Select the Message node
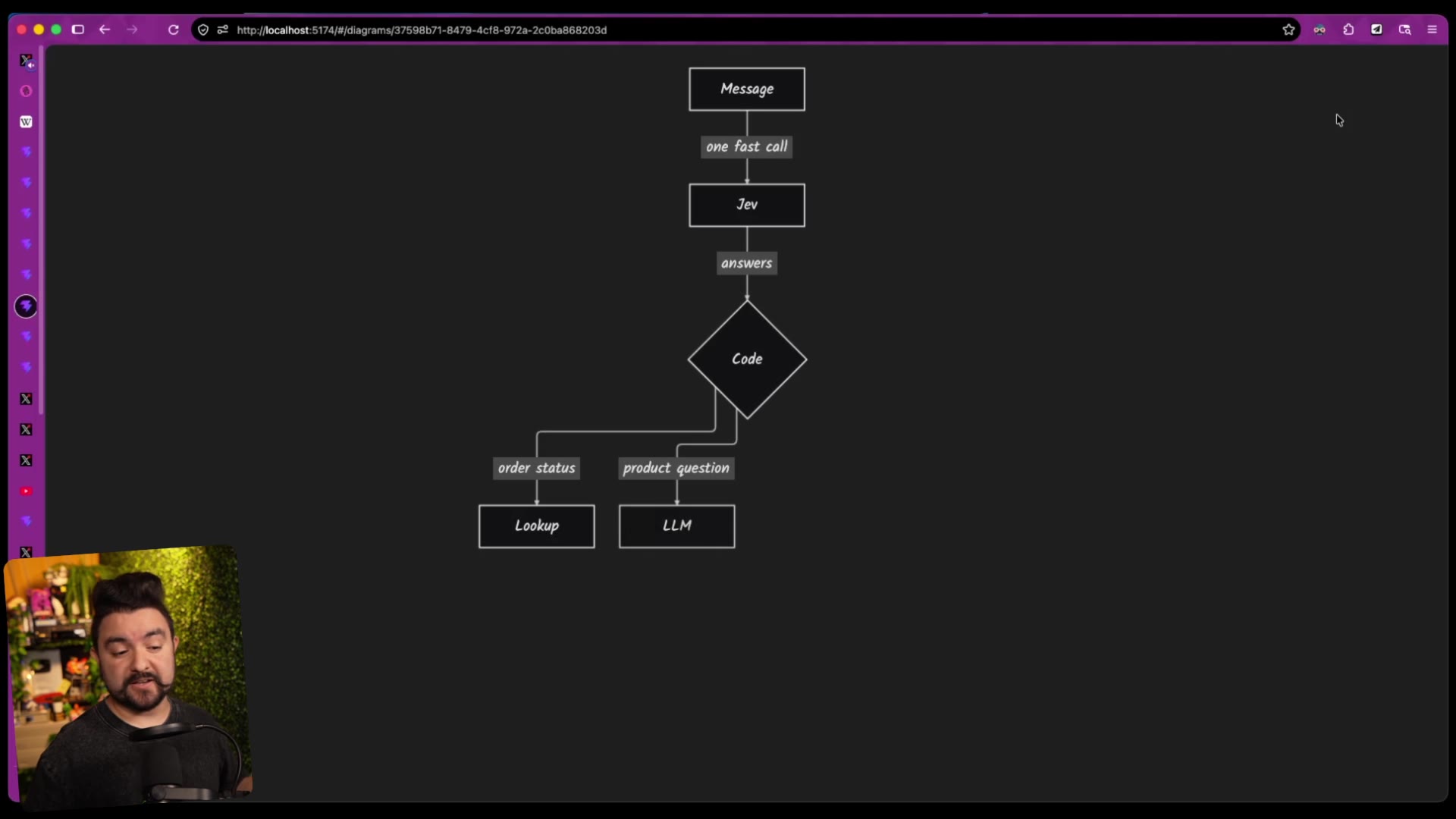Viewport: 1456px width, 819px height. [747, 89]
